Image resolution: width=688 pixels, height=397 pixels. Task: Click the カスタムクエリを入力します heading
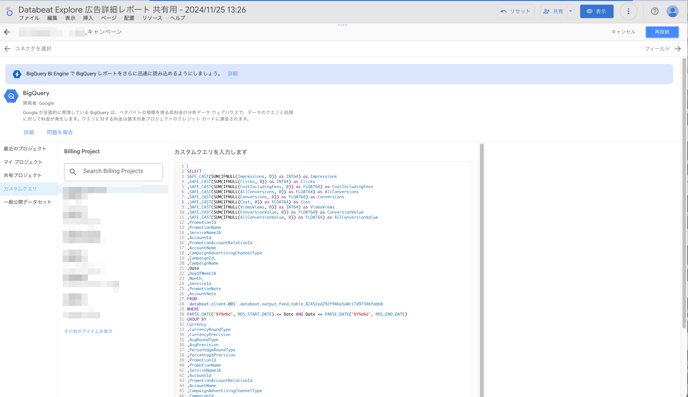point(211,152)
